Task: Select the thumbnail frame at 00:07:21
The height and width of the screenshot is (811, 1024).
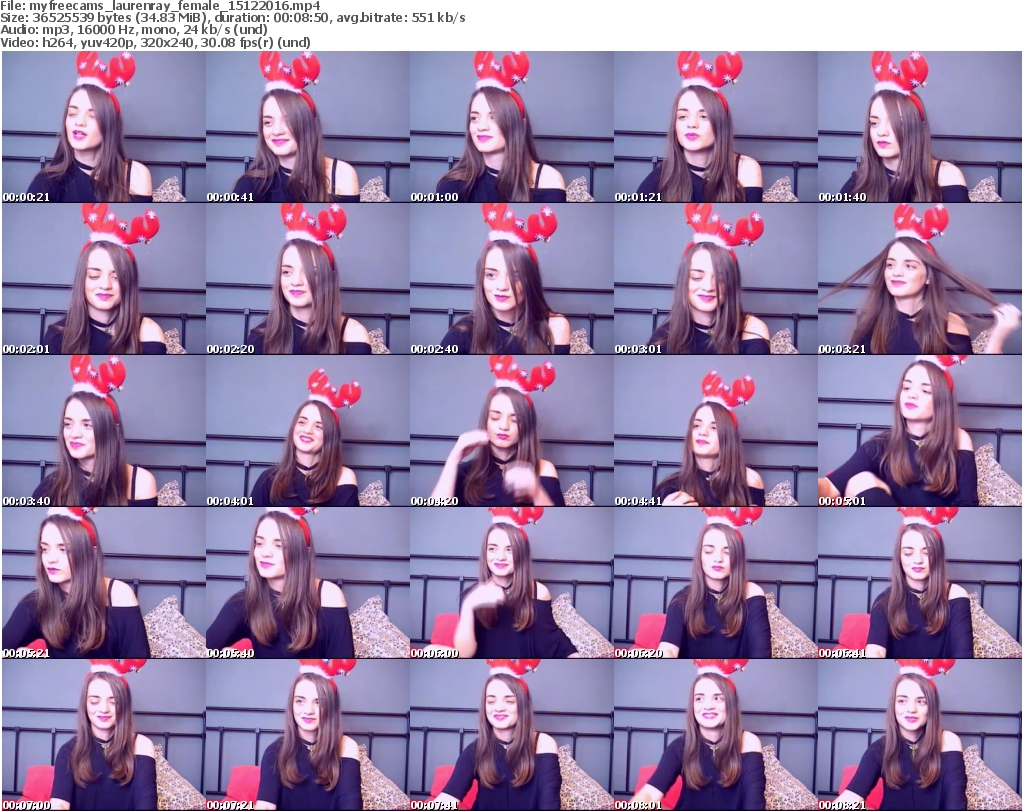Action: point(308,735)
